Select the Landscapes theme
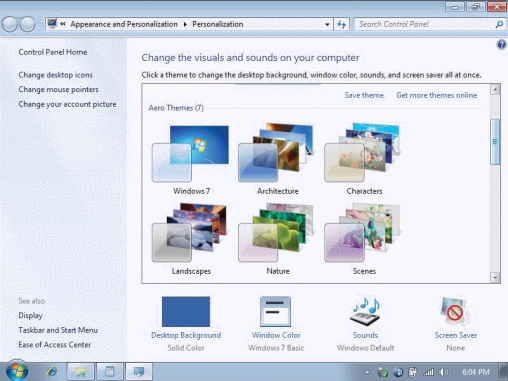 [191, 239]
